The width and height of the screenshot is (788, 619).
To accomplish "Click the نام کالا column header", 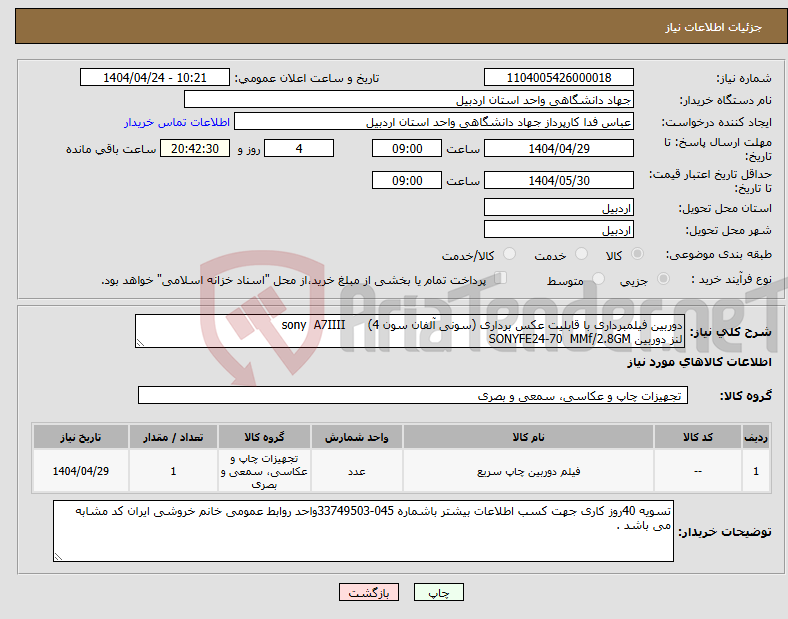I will (528, 437).
